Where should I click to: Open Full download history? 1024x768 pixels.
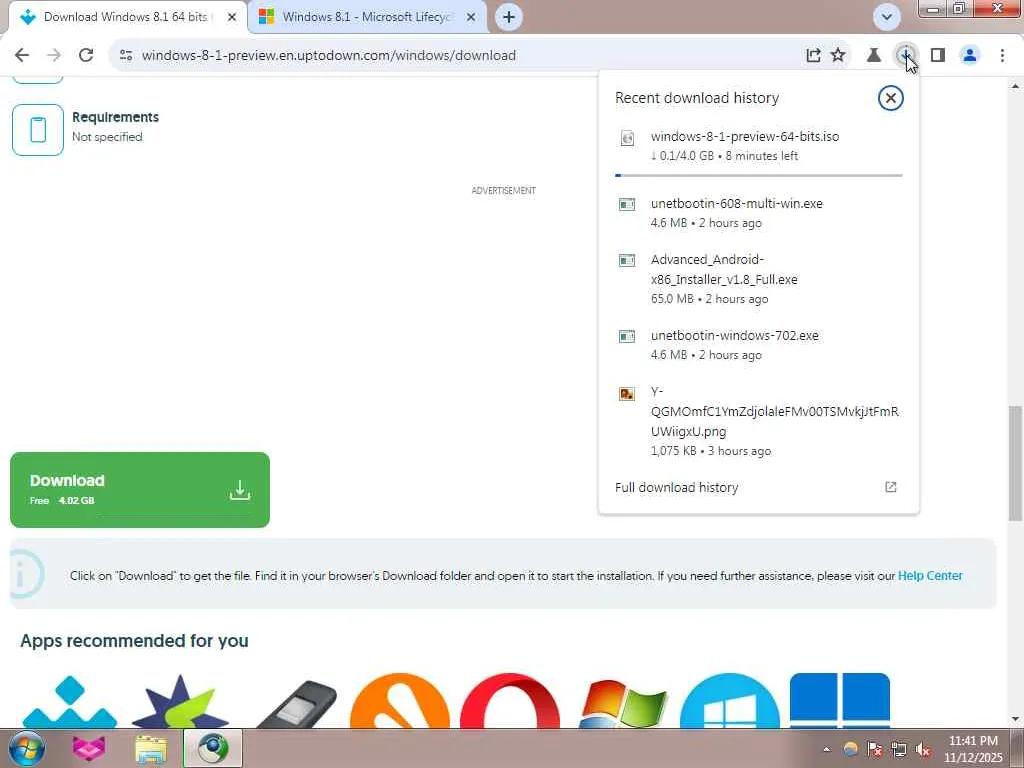click(758, 487)
